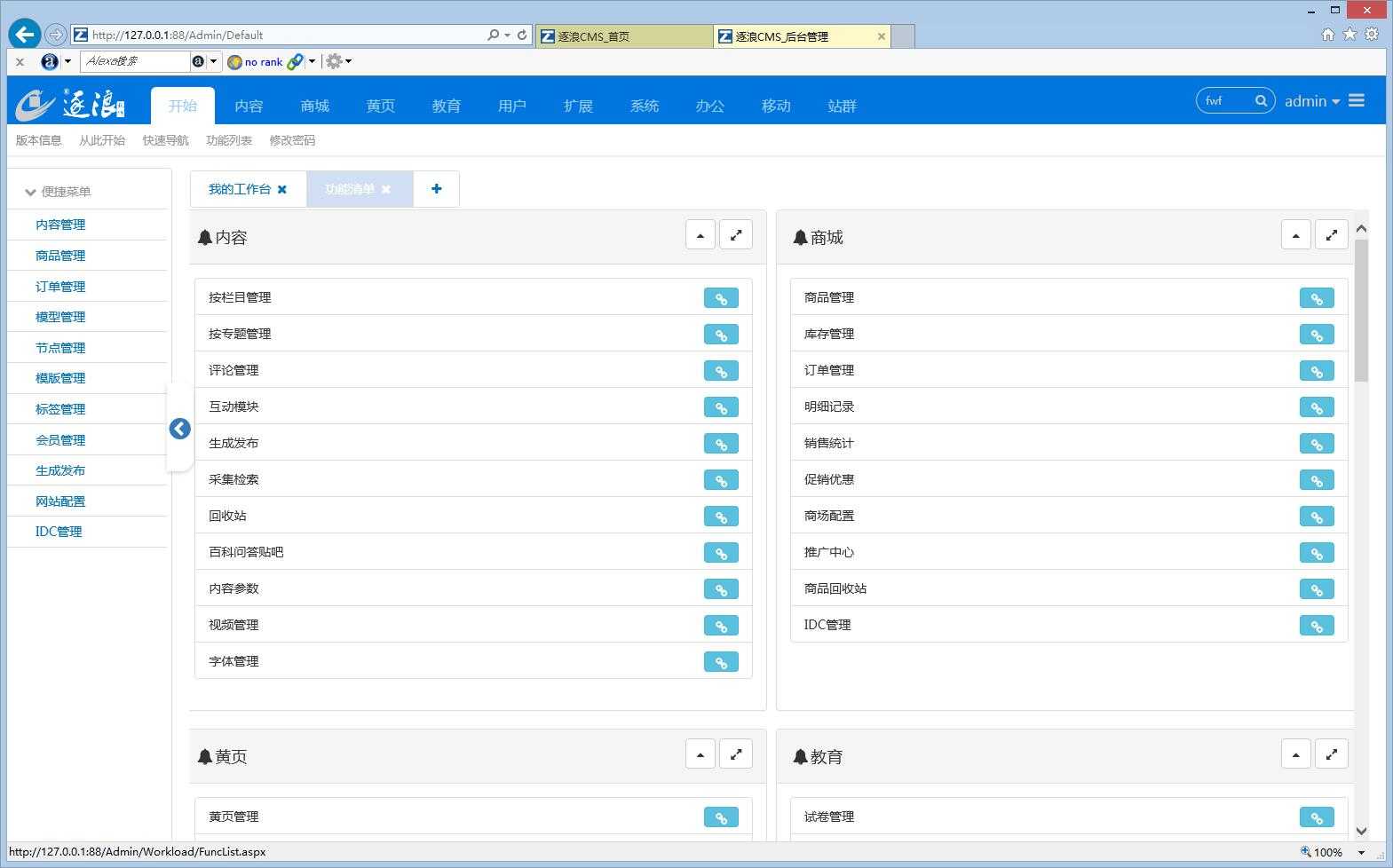Open zoom level 100% dropdown in status bar
The image size is (1393, 868).
[x=1361, y=852]
